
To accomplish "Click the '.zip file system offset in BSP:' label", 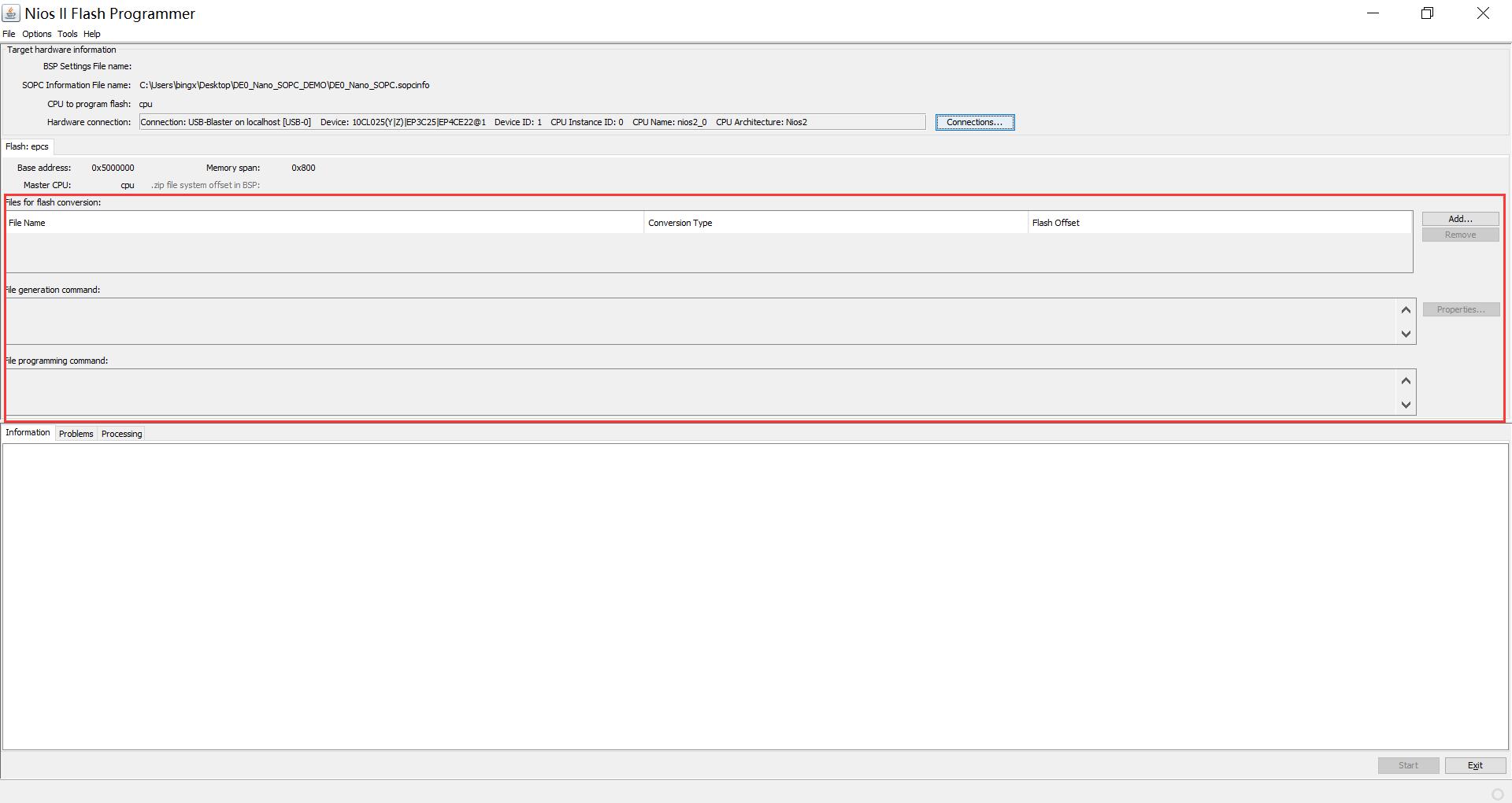I will point(206,185).
